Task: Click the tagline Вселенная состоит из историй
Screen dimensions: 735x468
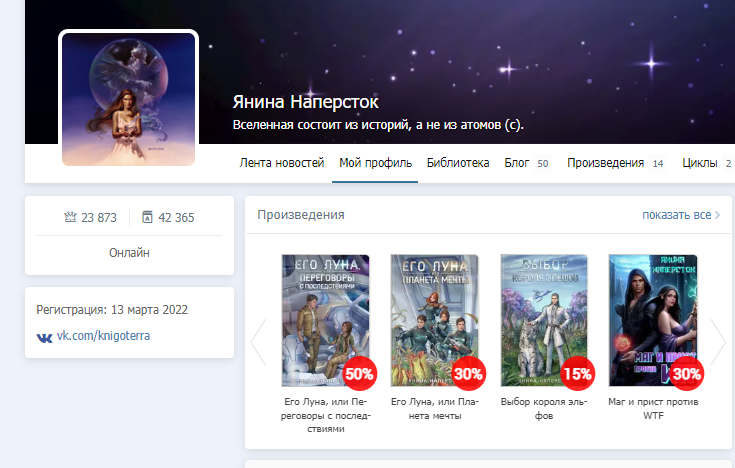Action: pos(378,125)
